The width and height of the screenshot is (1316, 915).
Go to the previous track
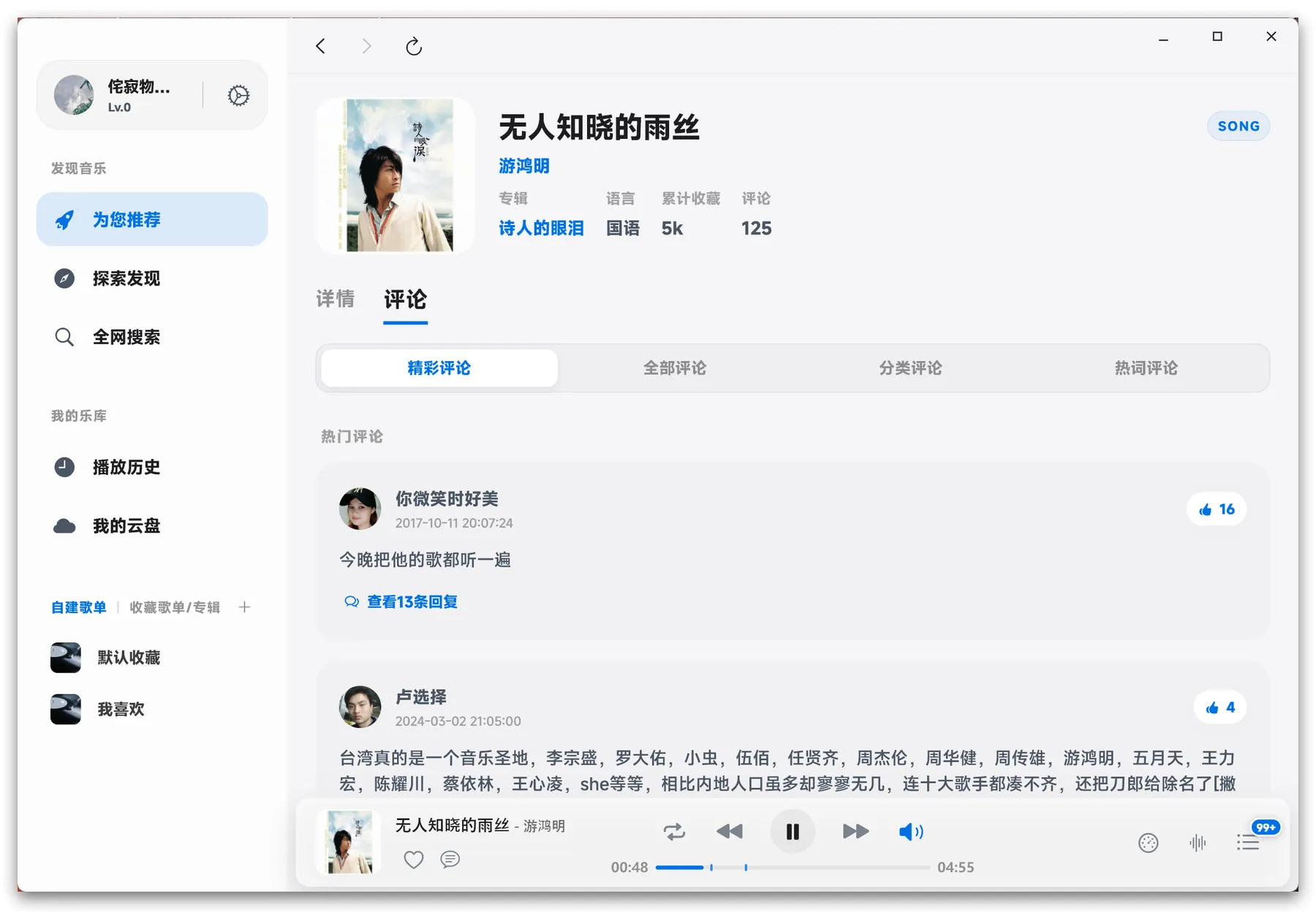pyautogui.click(x=729, y=832)
